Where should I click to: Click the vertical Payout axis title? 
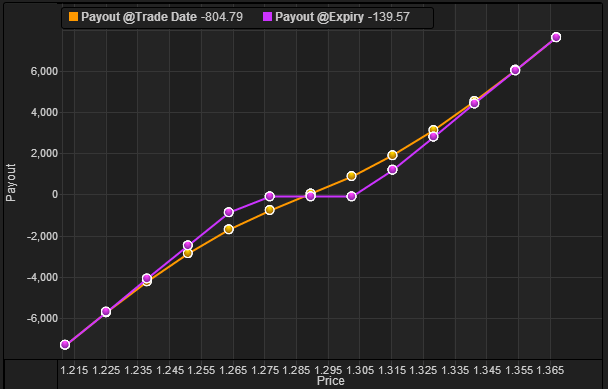point(11,182)
